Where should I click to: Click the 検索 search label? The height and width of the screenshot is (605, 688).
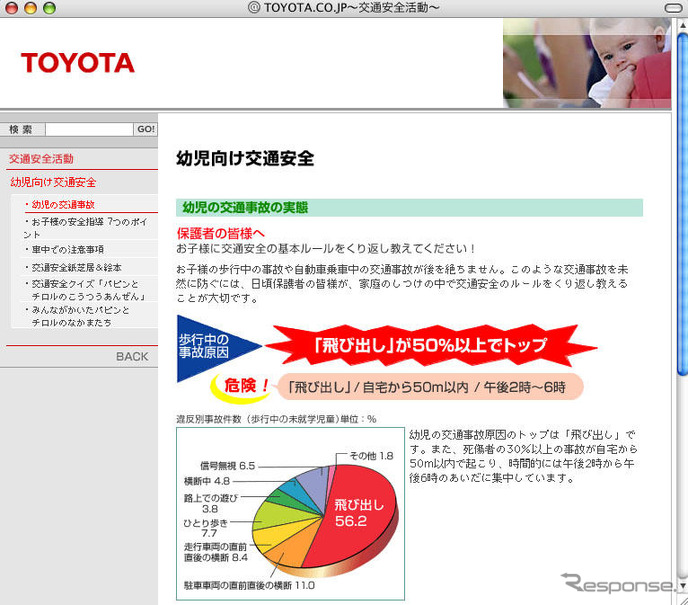coord(21,129)
